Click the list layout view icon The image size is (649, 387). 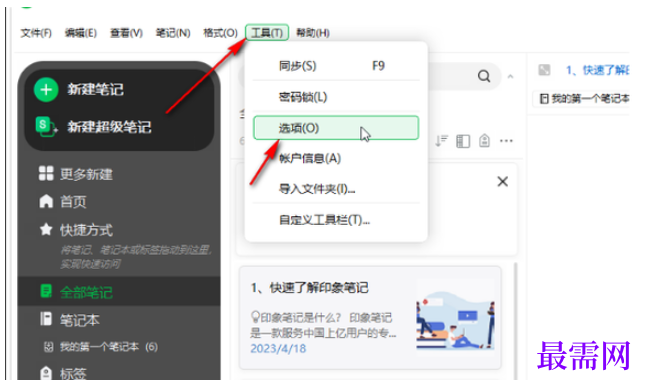pos(463,141)
